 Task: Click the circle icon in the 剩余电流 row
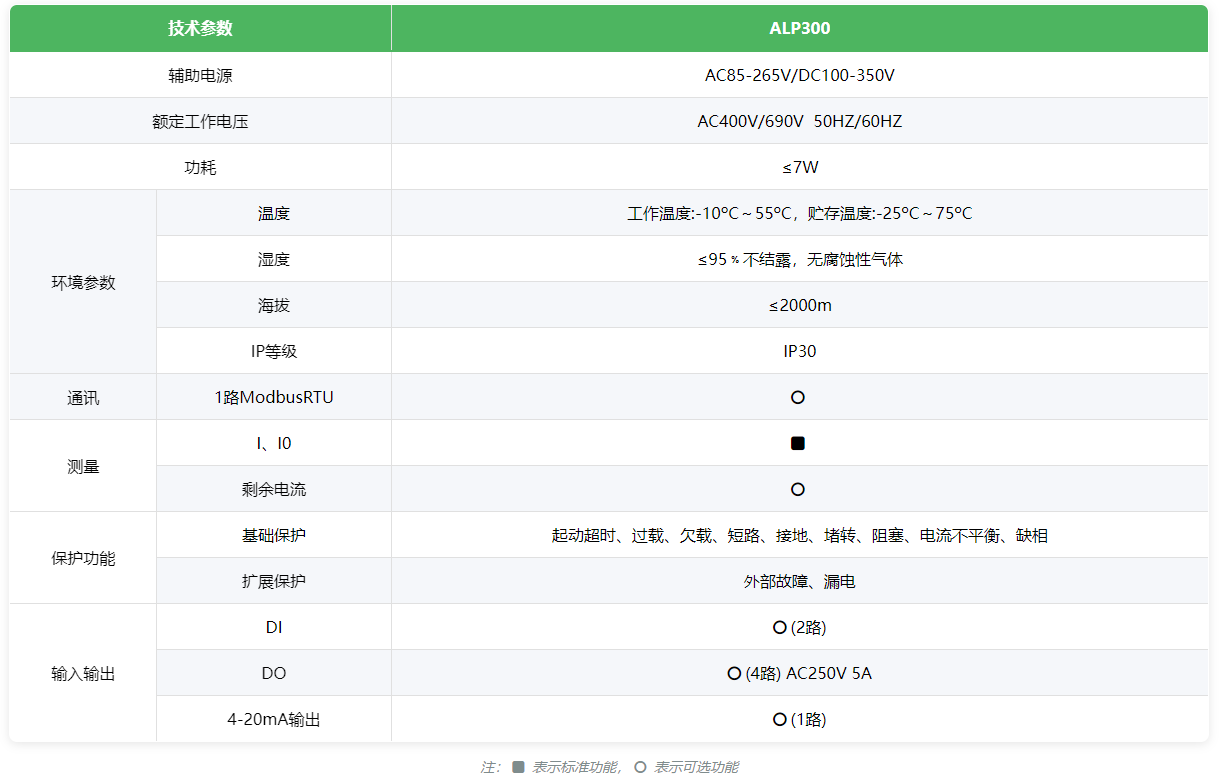coord(797,489)
